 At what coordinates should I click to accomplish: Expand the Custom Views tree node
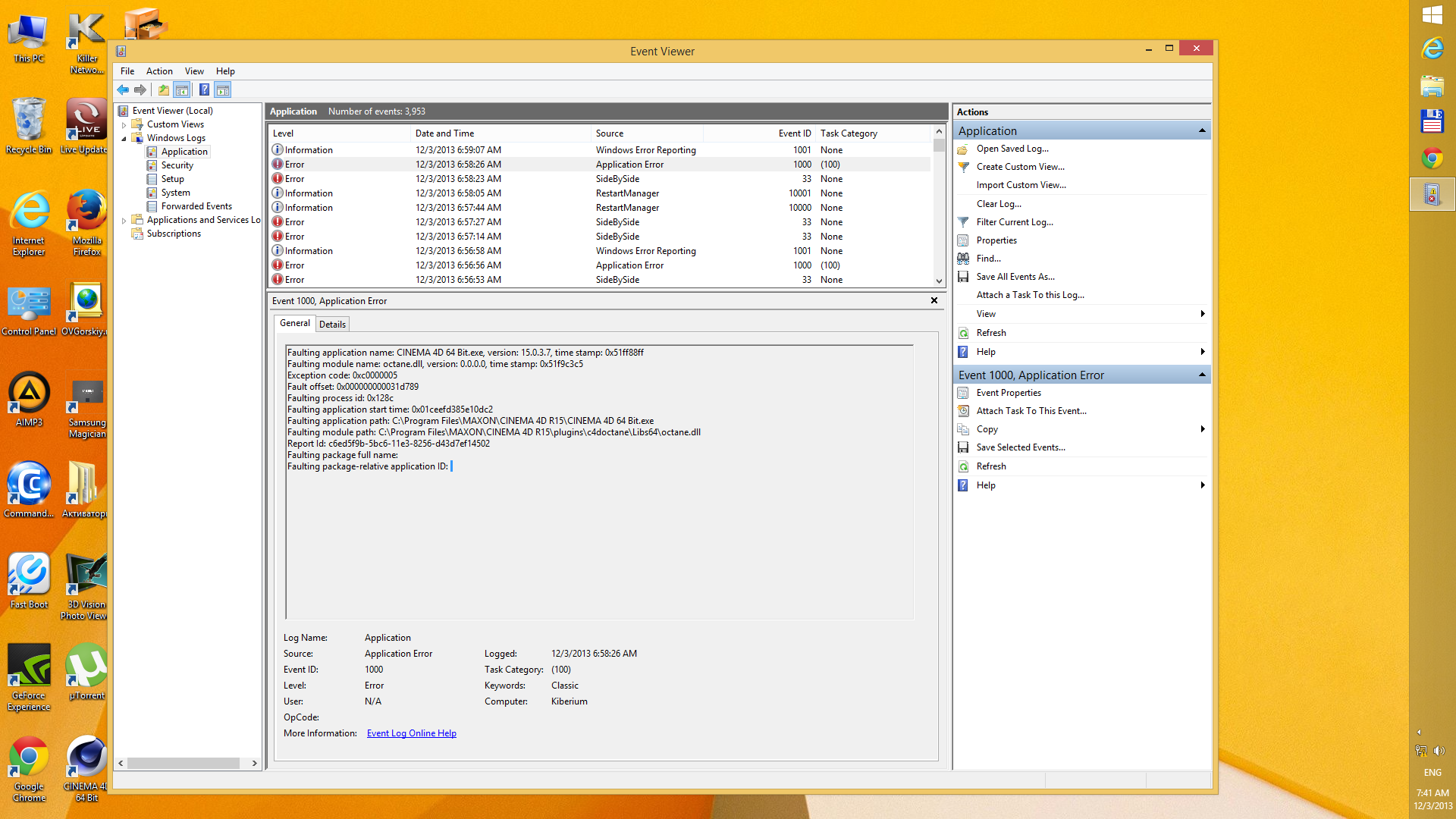click(x=124, y=124)
